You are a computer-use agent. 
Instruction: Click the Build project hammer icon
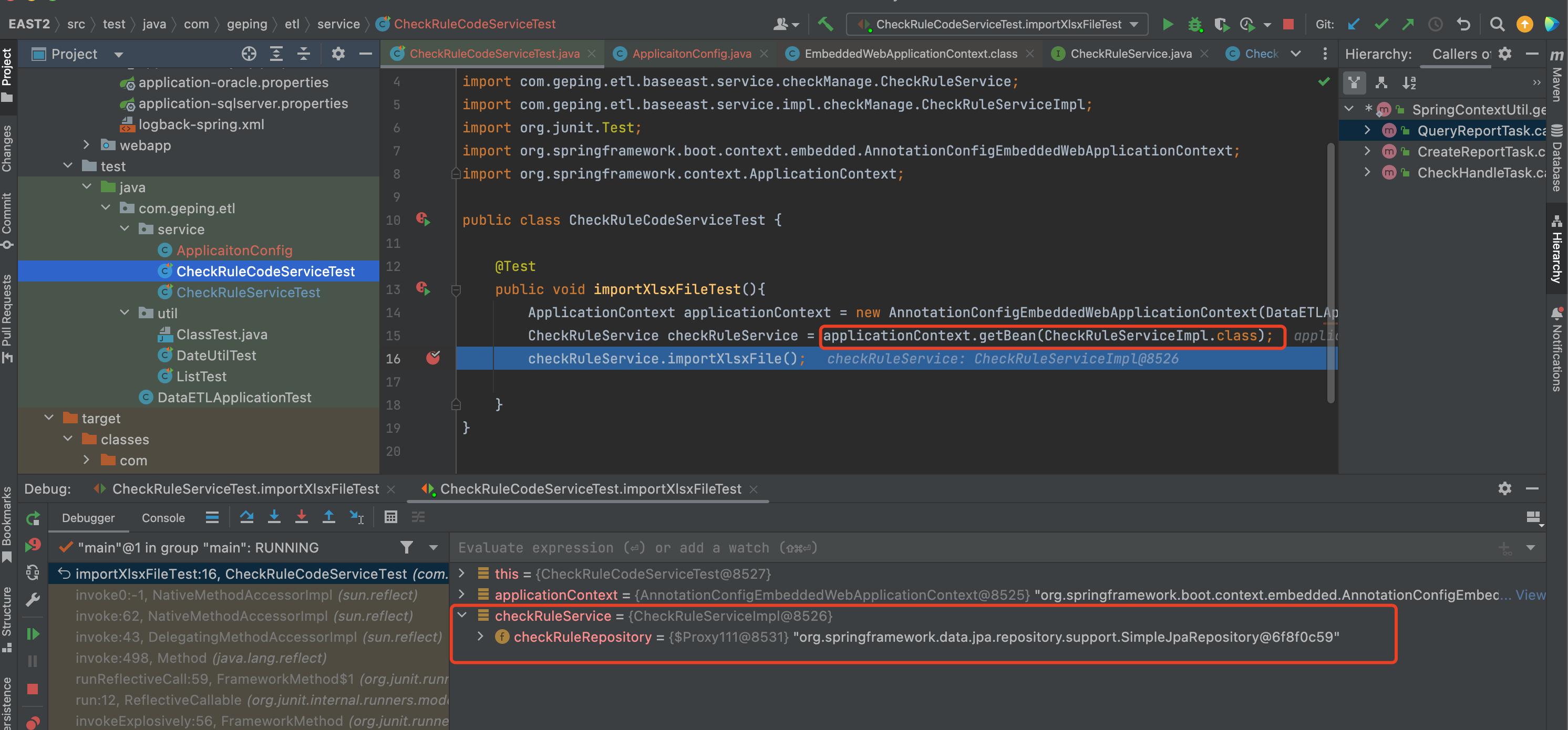tap(826, 24)
